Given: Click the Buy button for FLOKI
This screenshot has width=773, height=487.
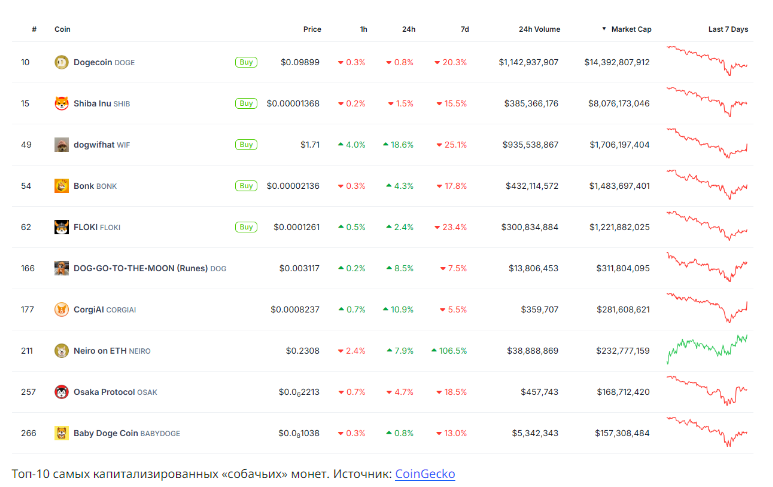Looking at the screenshot, I should click(246, 227).
